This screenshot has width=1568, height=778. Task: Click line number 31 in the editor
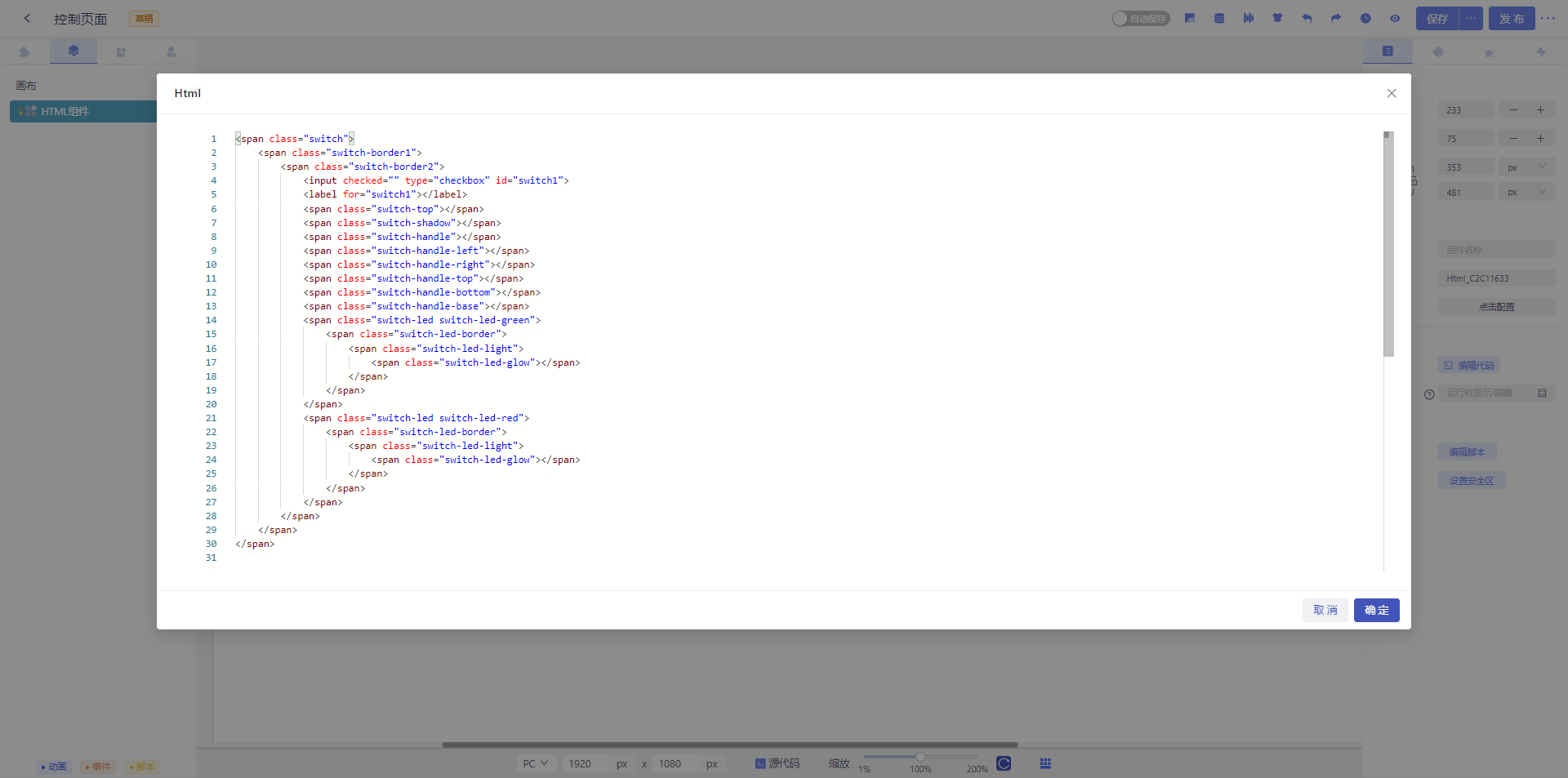pos(212,558)
